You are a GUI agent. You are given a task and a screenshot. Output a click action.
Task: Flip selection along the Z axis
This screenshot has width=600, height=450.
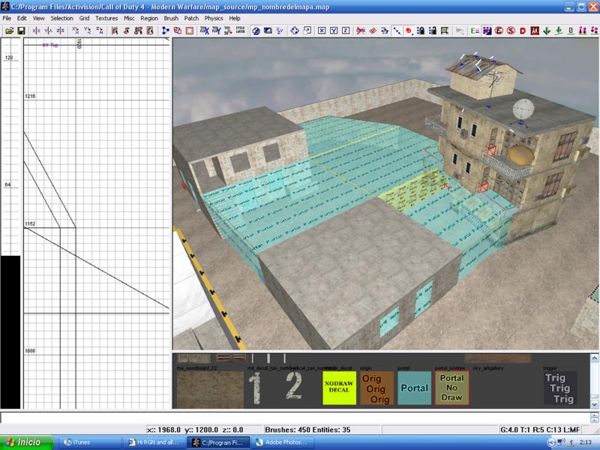60,31
